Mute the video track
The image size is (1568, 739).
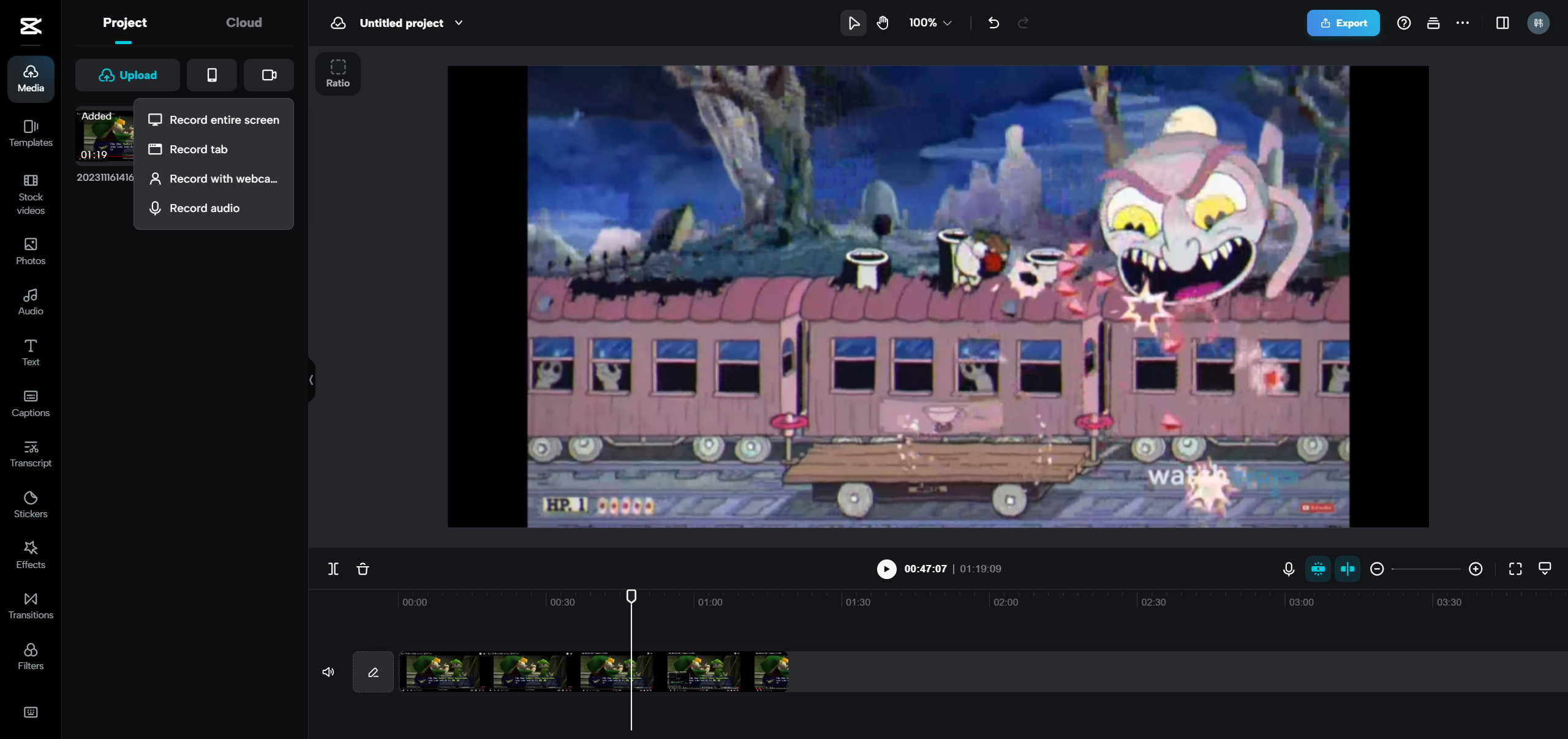pyautogui.click(x=328, y=672)
